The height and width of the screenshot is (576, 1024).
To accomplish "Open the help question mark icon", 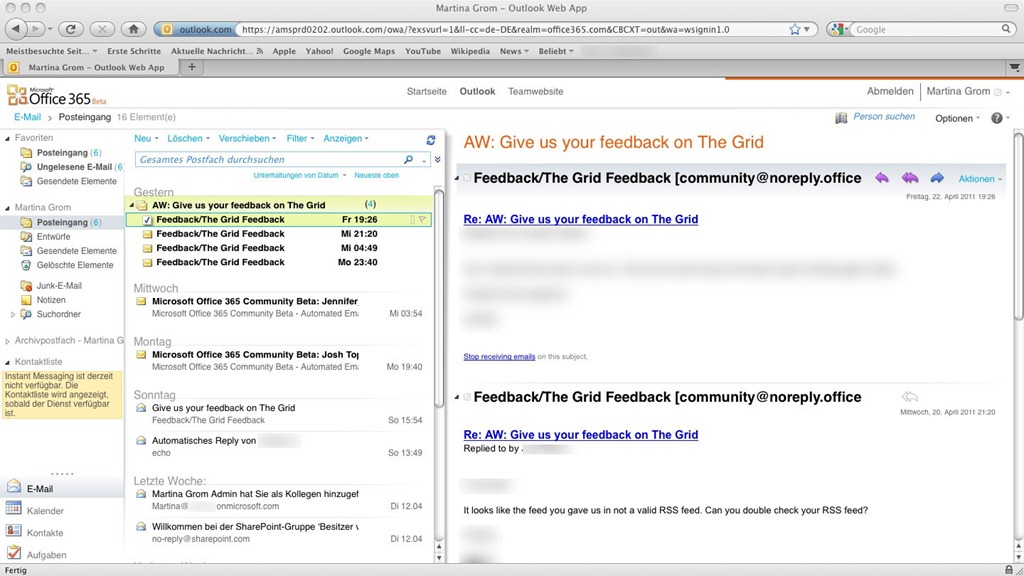I will point(996,118).
